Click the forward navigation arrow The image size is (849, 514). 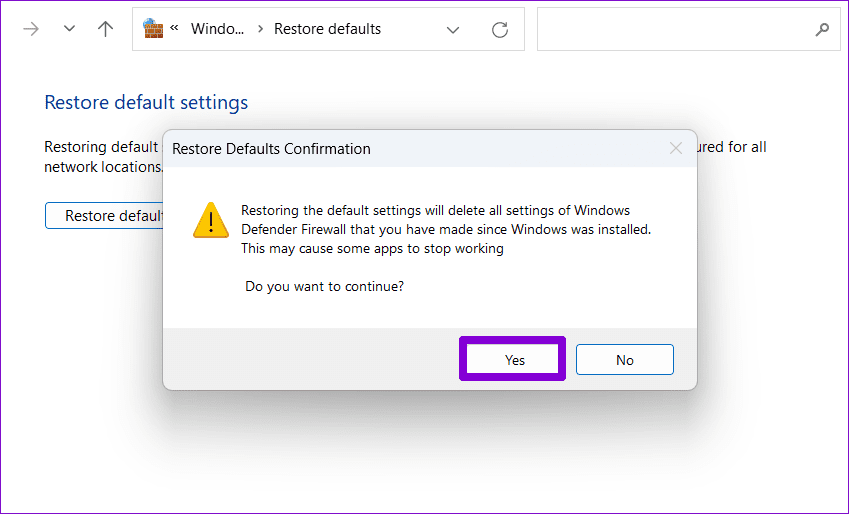[32, 29]
